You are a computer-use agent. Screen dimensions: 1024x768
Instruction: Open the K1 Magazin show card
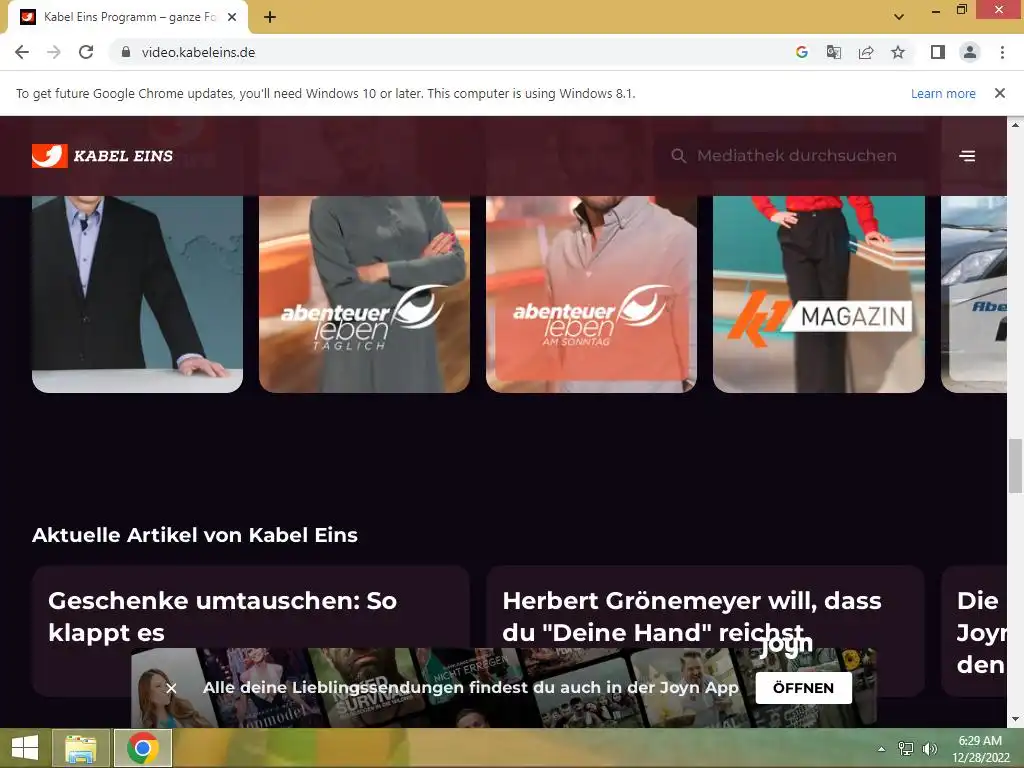[819, 294]
